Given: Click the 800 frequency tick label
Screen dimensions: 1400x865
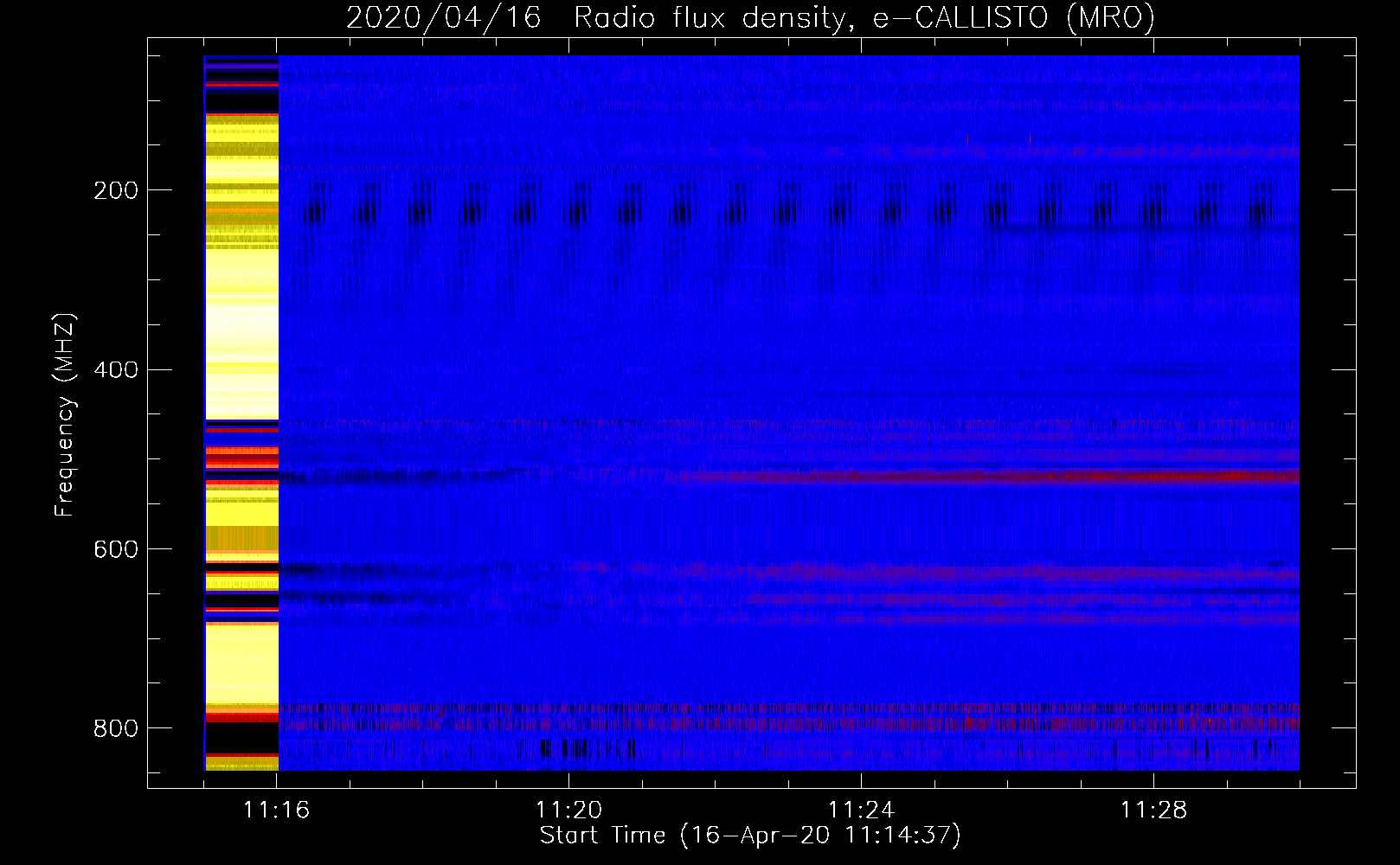Looking at the screenshot, I should [116, 728].
